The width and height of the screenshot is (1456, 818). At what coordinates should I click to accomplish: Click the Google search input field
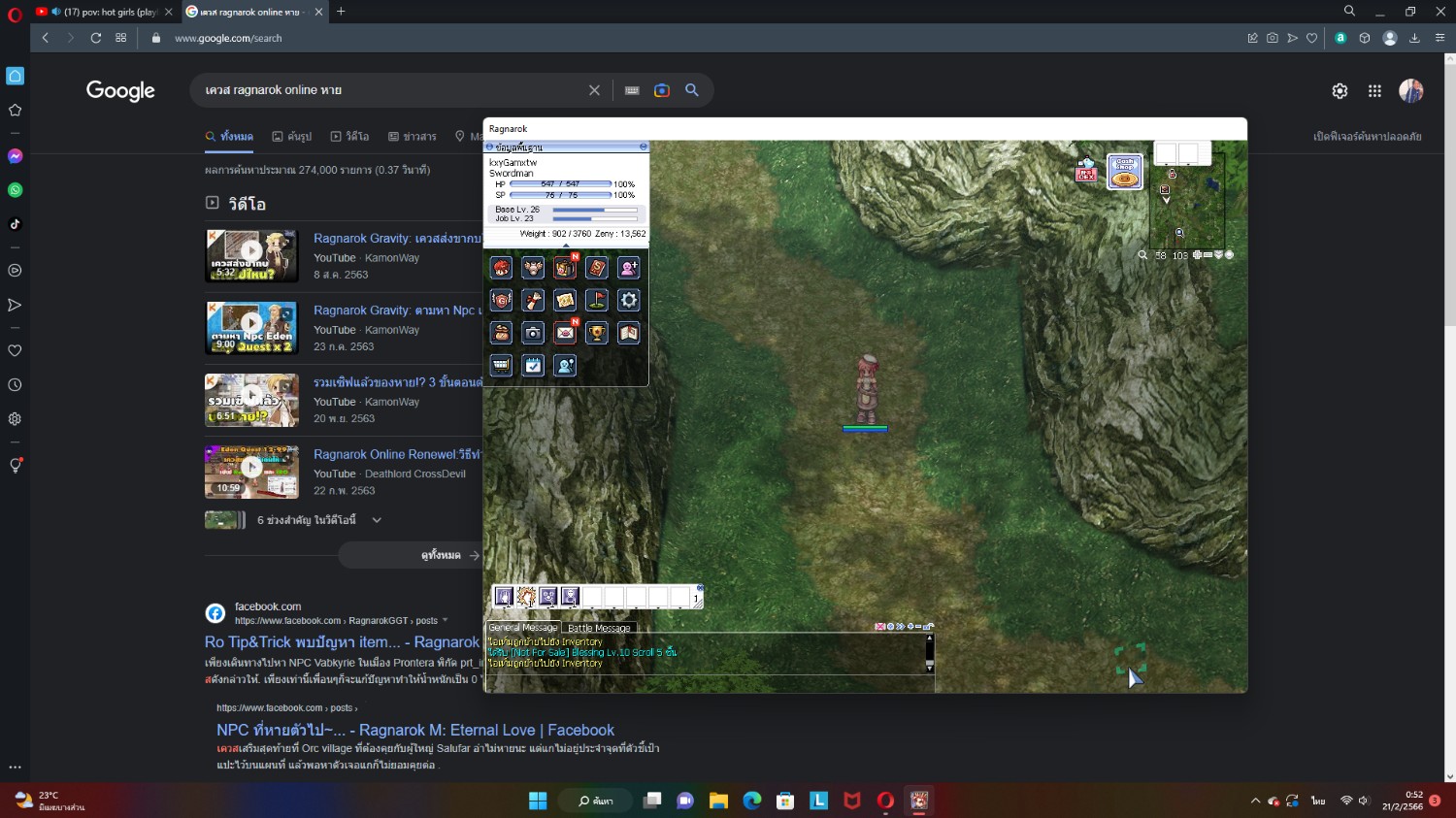tap(388, 90)
